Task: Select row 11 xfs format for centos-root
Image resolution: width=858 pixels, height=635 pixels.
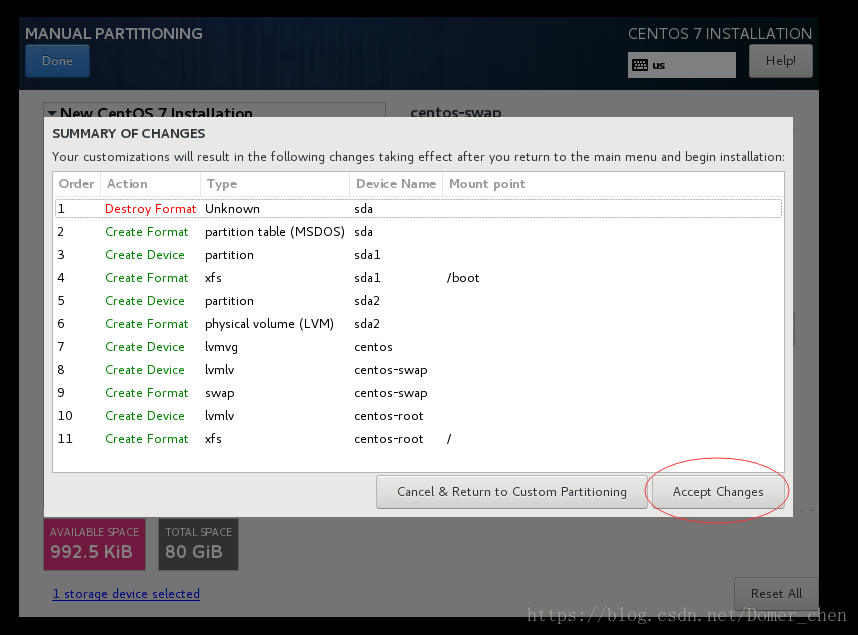Action: click(419, 438)
